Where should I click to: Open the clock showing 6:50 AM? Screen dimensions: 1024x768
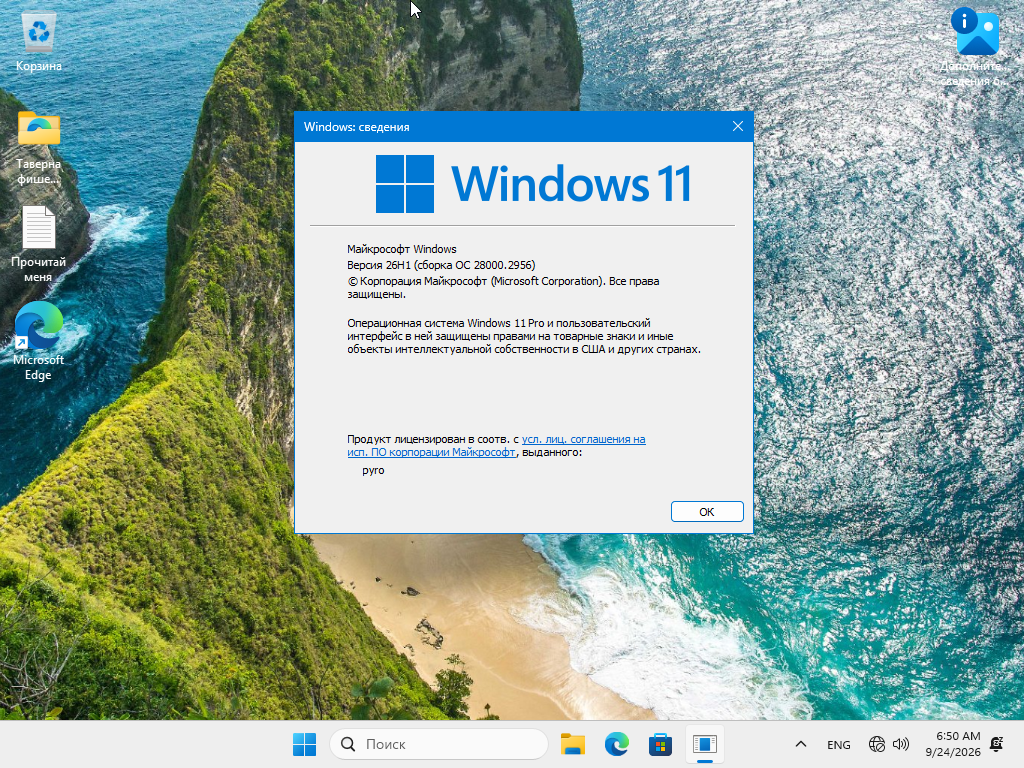(x=953, y=744)
